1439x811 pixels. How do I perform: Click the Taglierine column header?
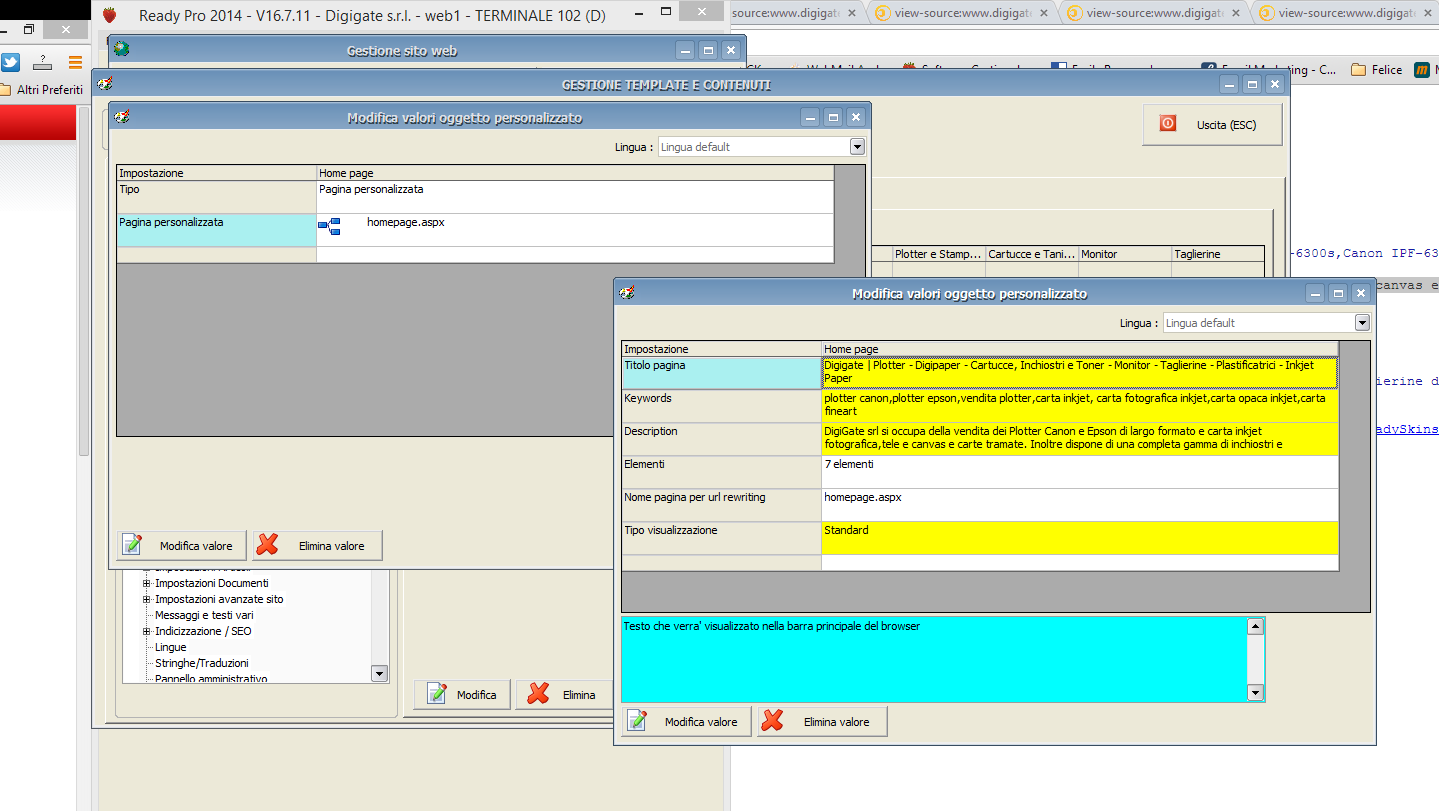1217,254
